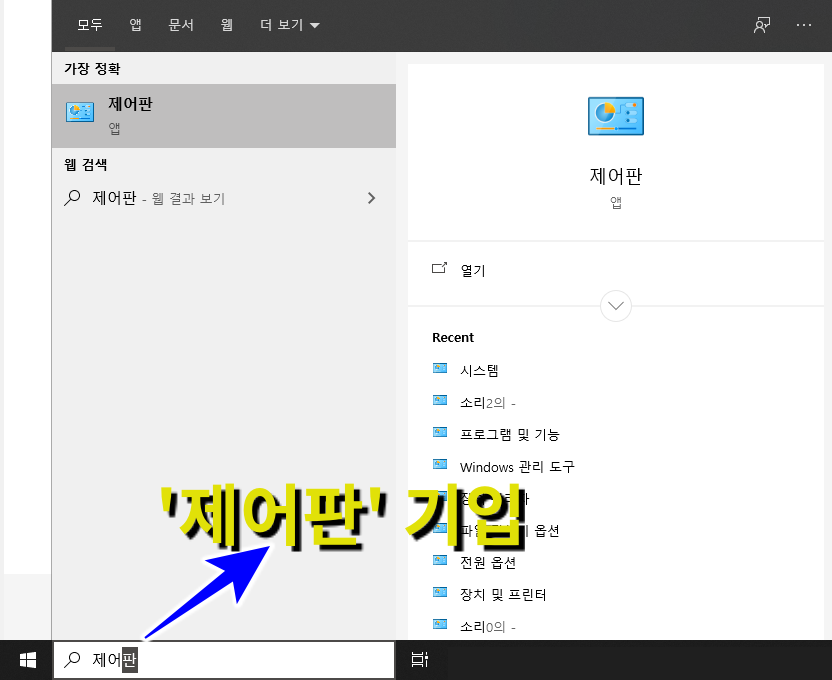Click the icon beside 소리2의

(x=440, y=400)
